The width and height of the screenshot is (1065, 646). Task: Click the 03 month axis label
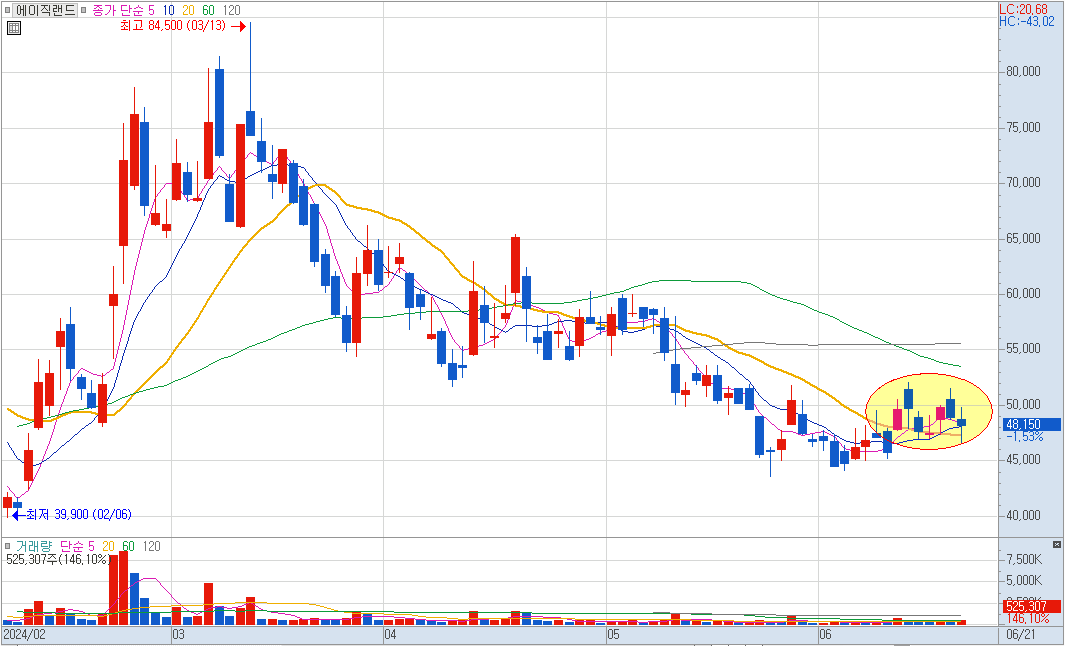(178, 634)
